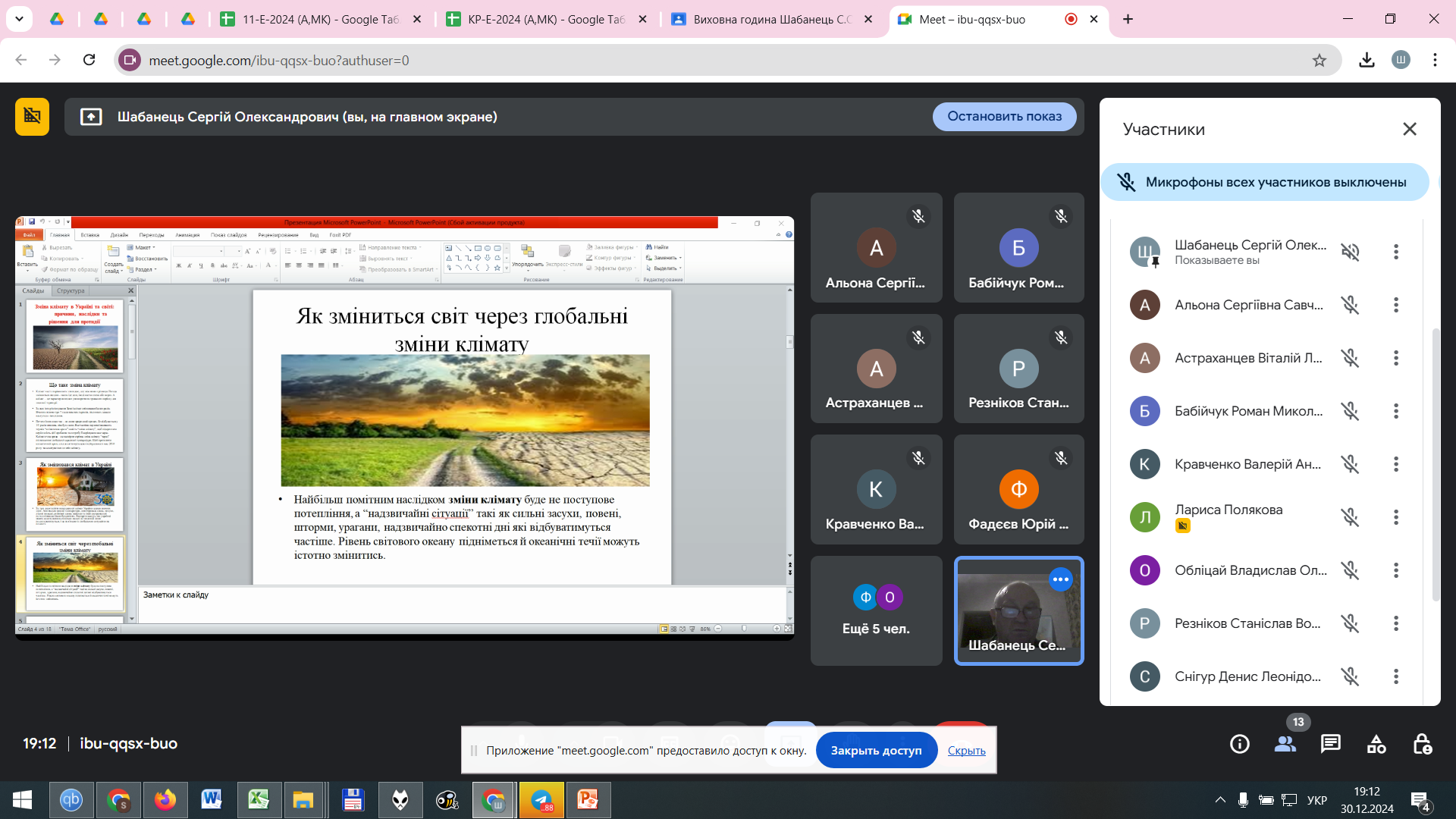Open the chat panel icon
The height and width of the screenshot is (819, 1456).
tap(1331, 744)
